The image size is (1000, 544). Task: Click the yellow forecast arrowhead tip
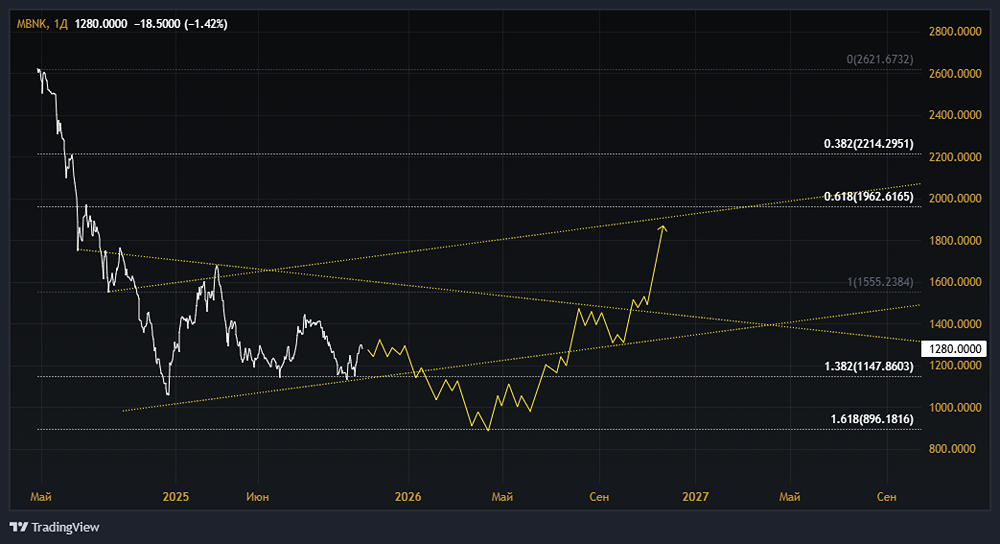(x=664, y=227)
